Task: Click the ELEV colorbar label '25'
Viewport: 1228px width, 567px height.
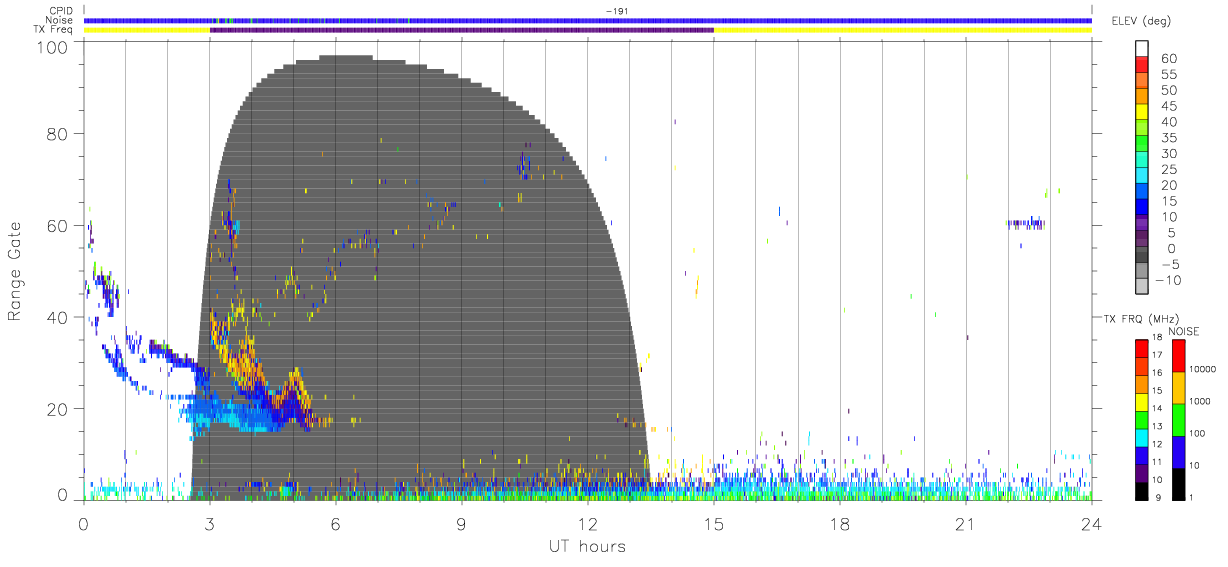Action: [1169, 169]
